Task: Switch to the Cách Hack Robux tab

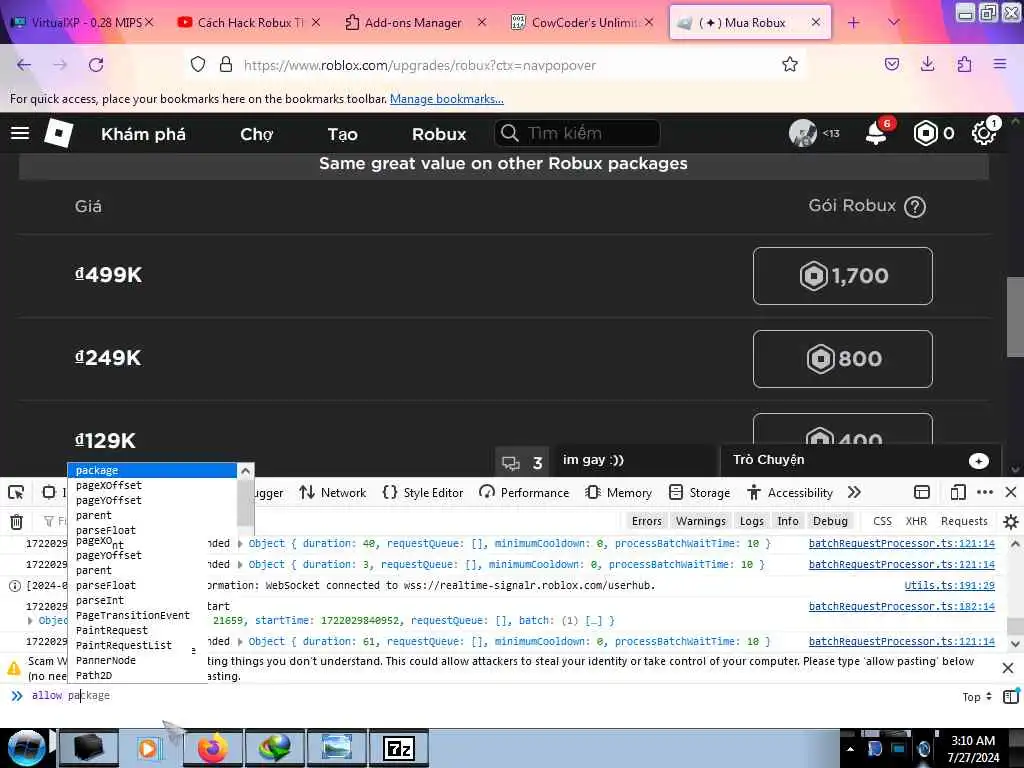Action: pyautogui.click(x=250, y=23)
